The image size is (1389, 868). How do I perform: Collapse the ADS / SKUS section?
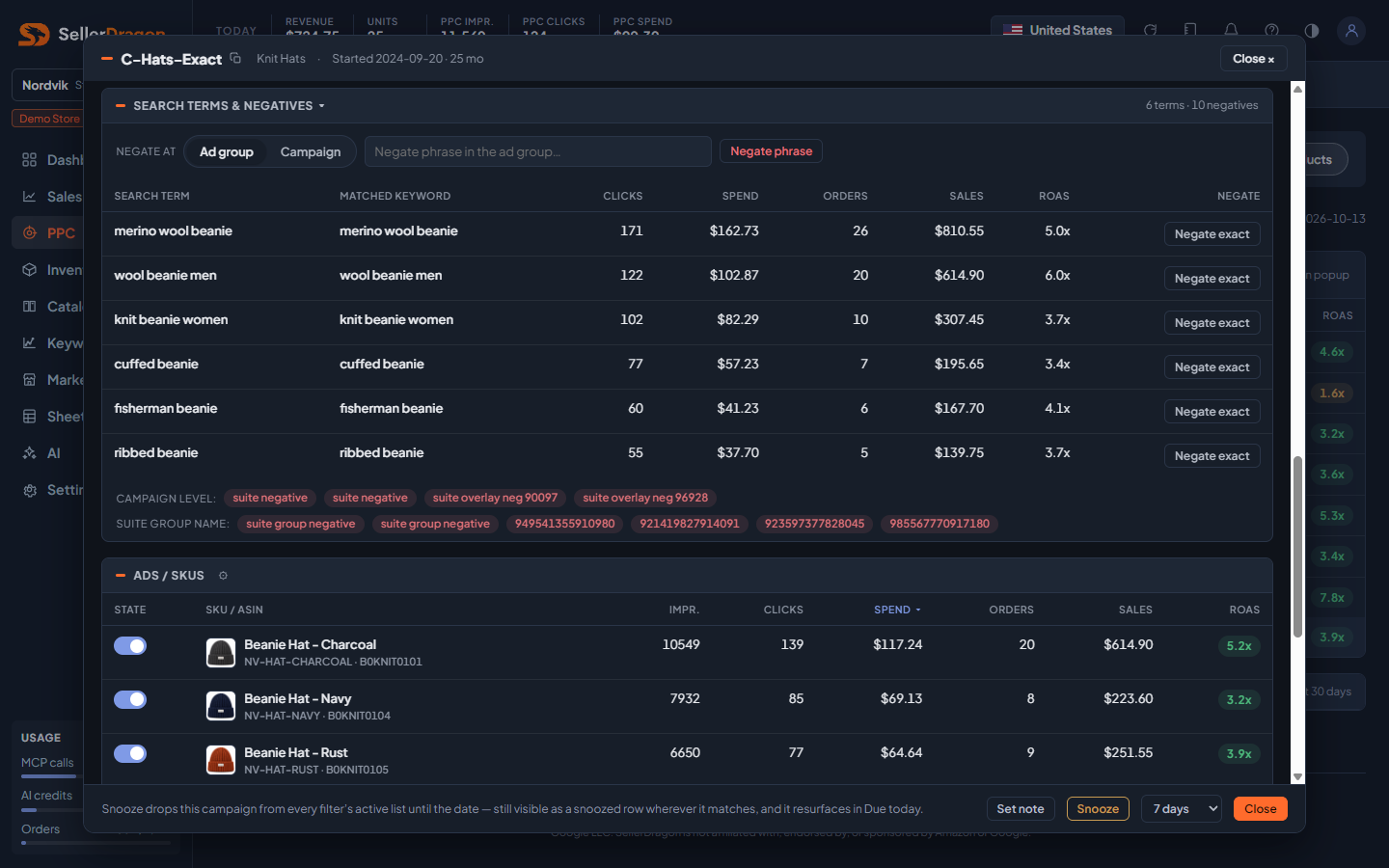click(x=121, y=576)
